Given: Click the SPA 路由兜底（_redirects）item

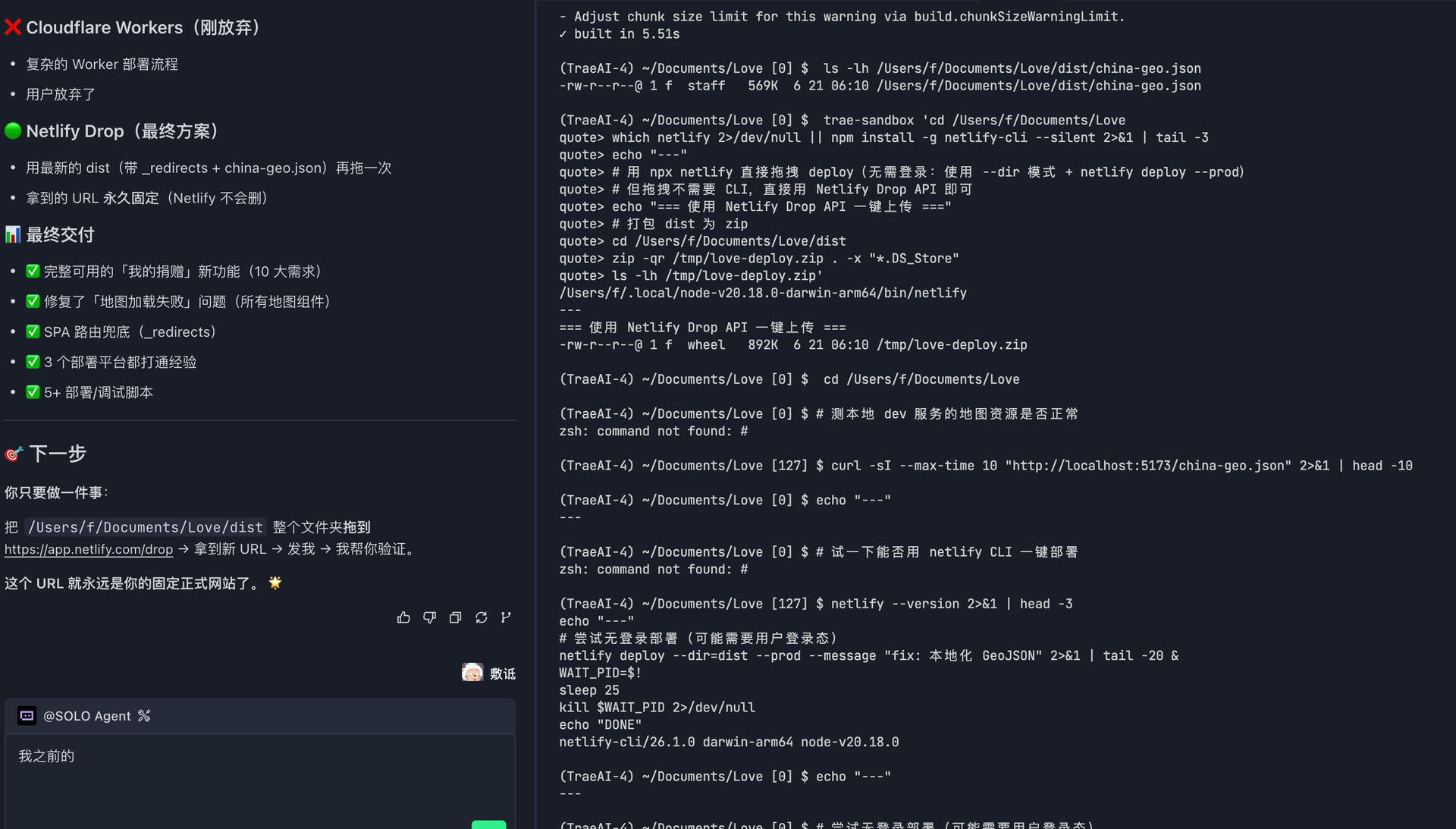Looking at the screenshot, I should pyautogui.click(x=124, y=332).
